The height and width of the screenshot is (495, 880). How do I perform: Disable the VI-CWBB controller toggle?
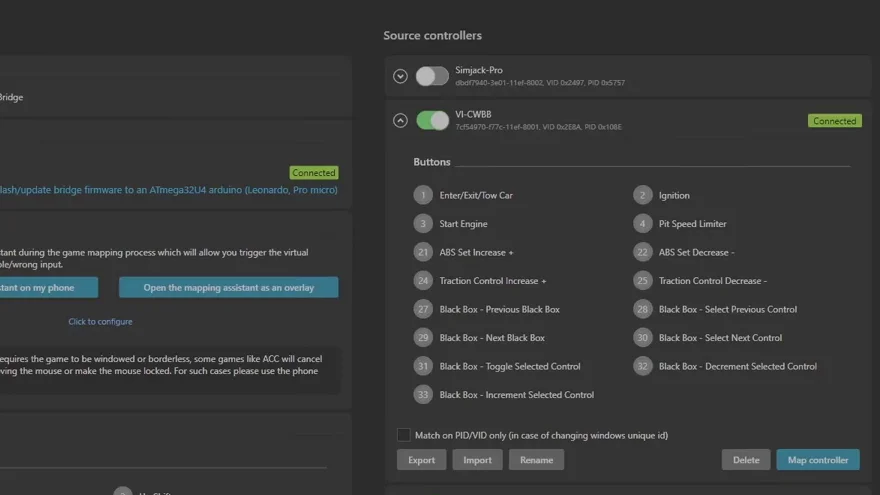432,120
